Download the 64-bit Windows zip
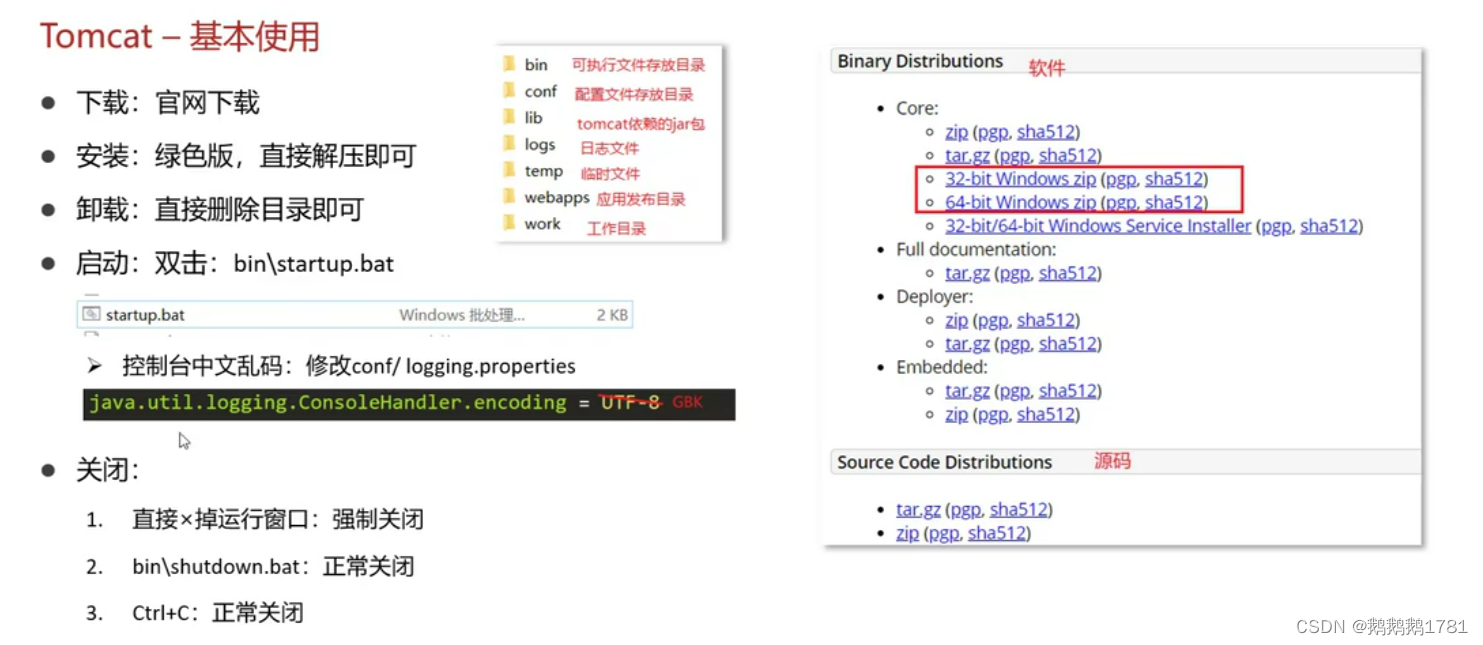1483x645 pixels. click(x=1020, y=203)
